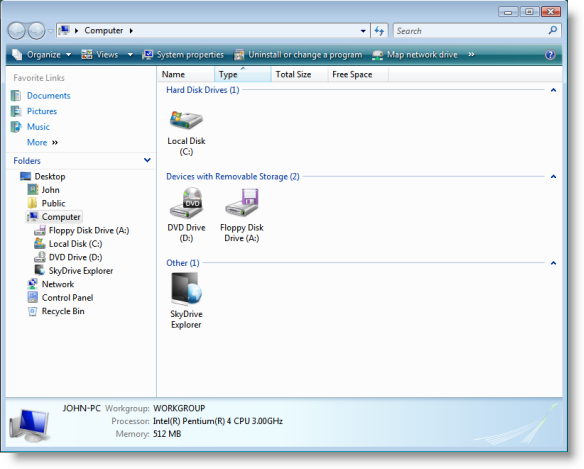Open the address bar history dropdown
584x469 pixels.
click(x=363, y=31)
